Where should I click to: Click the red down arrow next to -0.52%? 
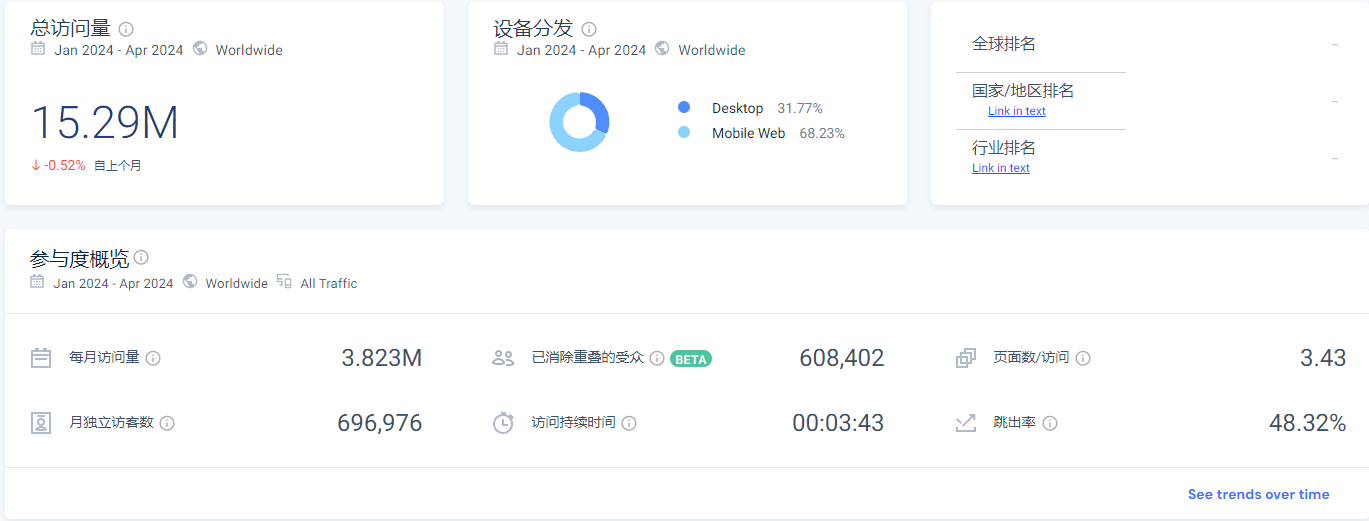[36, 165]
